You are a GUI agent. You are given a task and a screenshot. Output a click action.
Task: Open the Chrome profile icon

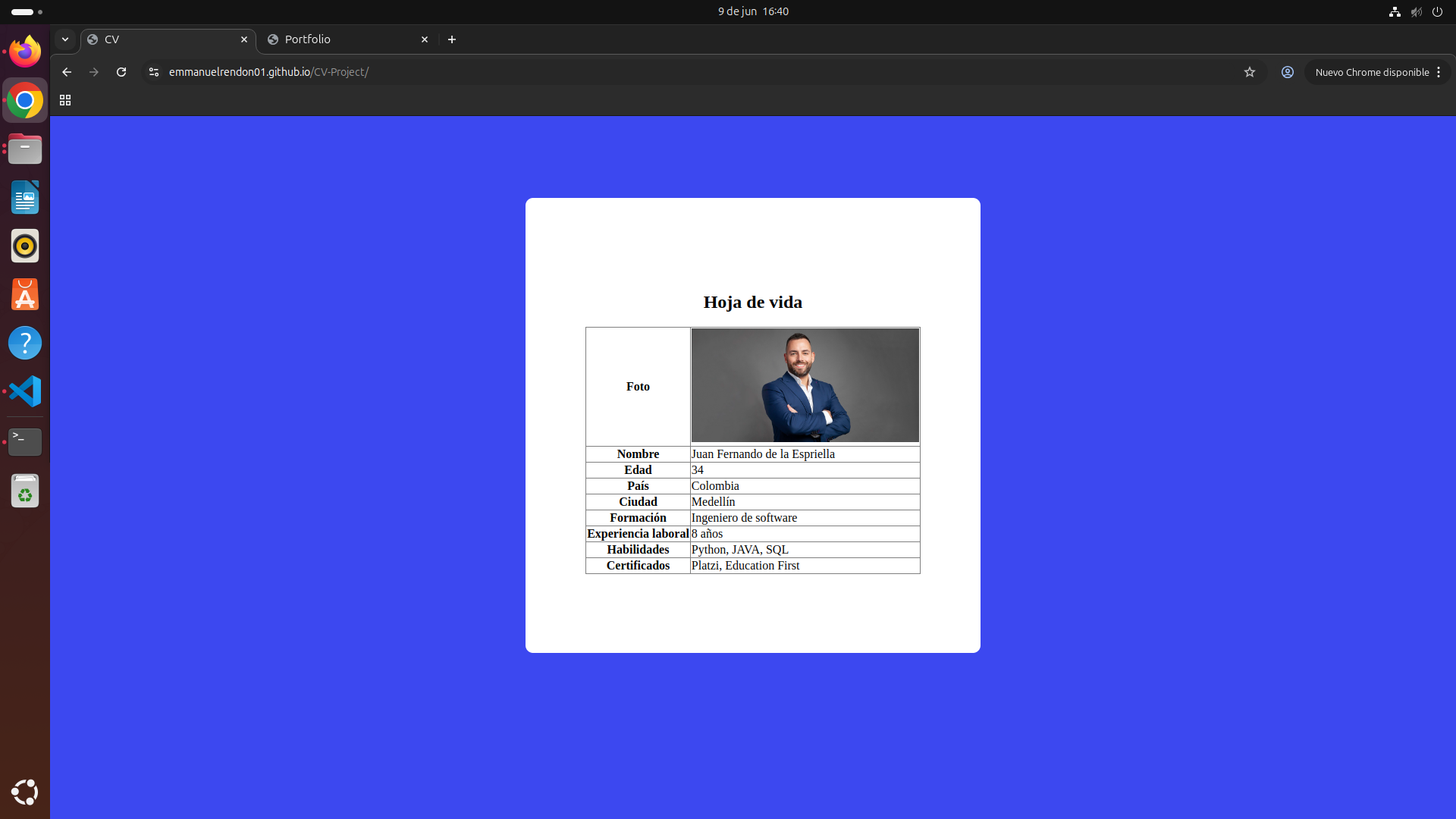[1288, 72]
